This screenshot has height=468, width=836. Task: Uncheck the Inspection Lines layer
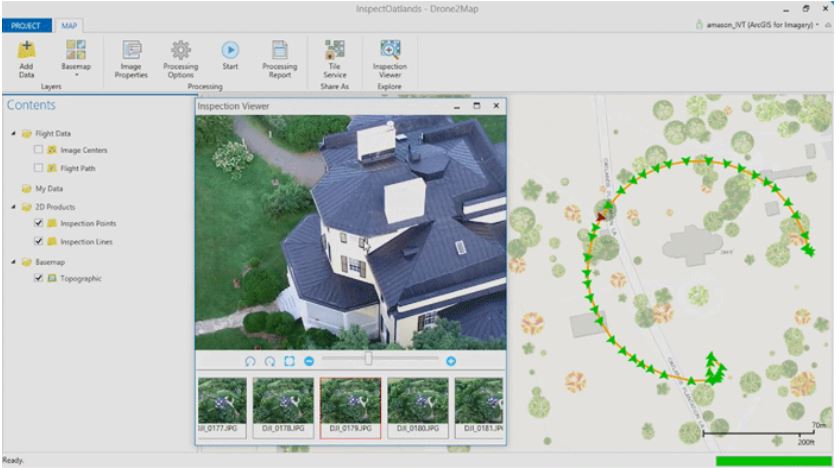(38, 241)
